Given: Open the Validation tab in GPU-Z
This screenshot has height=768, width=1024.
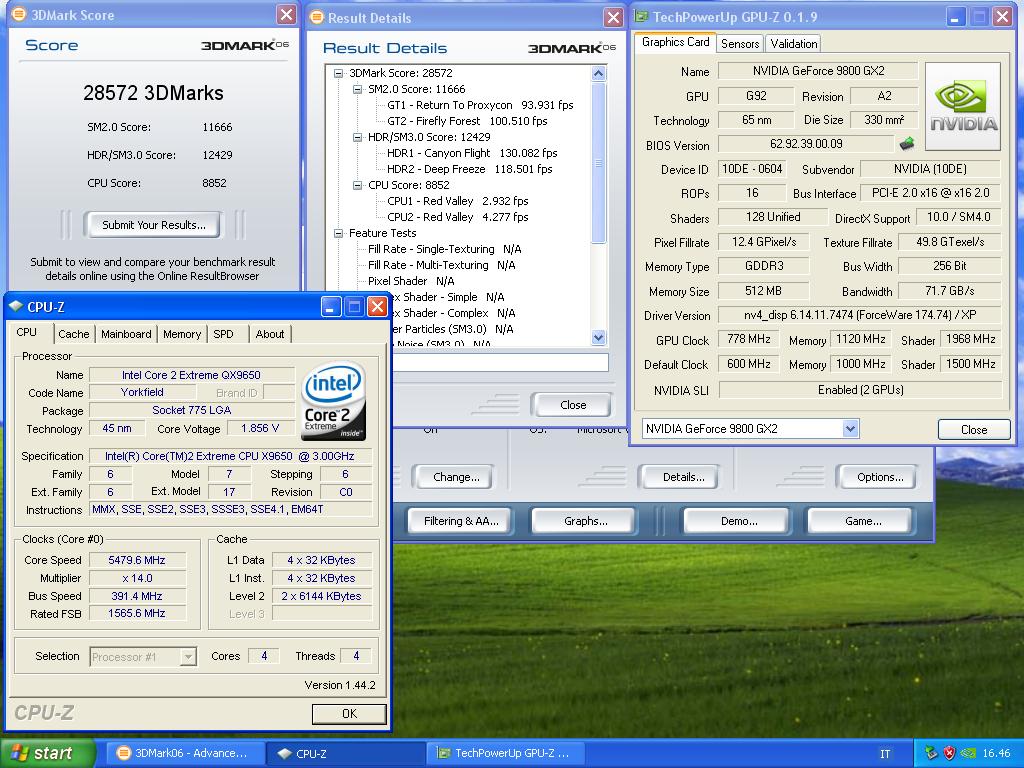Looking at the screenshot, I should pos(793,44).
